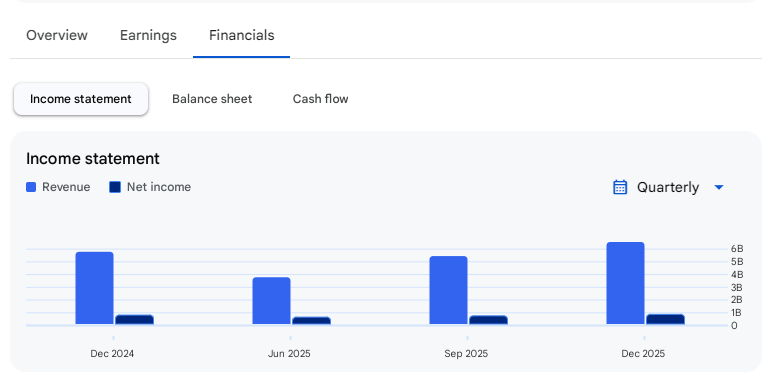
Task: Click the Dec 2024 axis label
Action: [x=112, y=354]
